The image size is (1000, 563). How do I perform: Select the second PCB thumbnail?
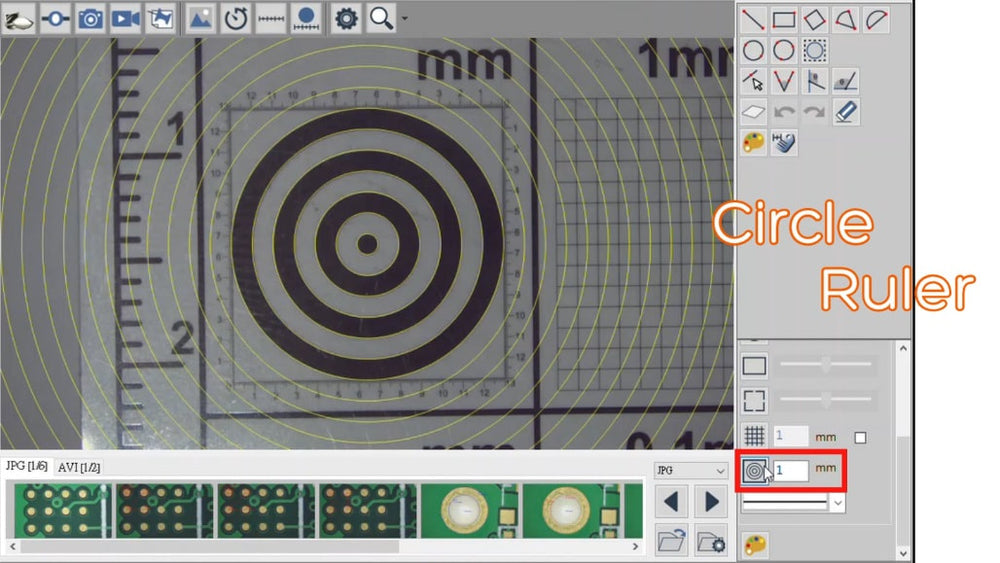pos(165,510)
